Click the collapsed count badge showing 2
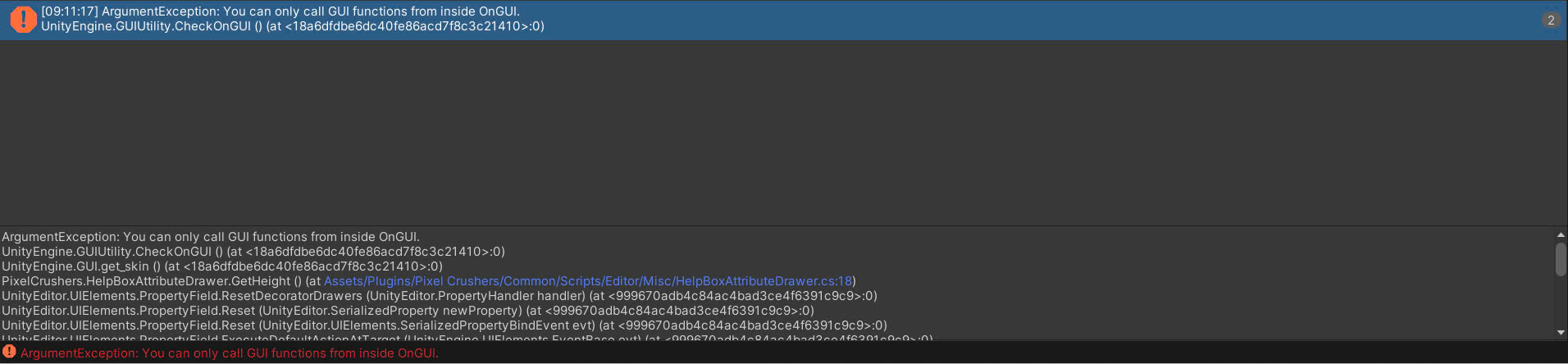The width and height of the screenshot is (1568, 364). point(1550,20)
